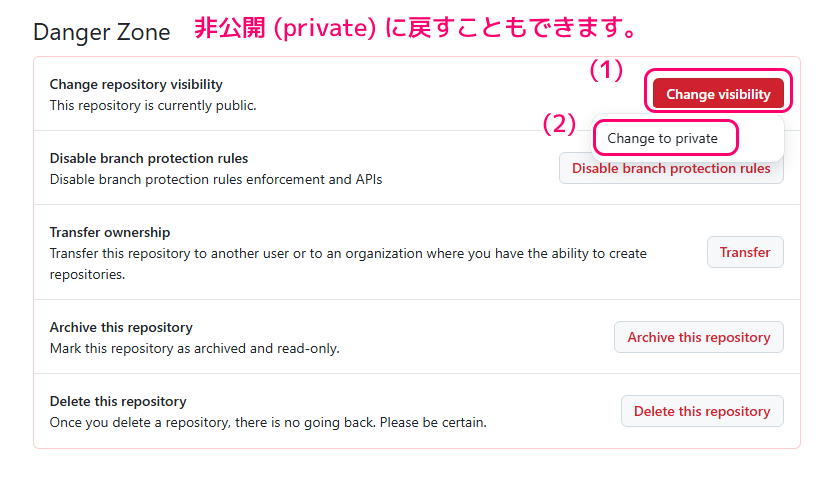Click the Delete this repository button

(702, 411)
